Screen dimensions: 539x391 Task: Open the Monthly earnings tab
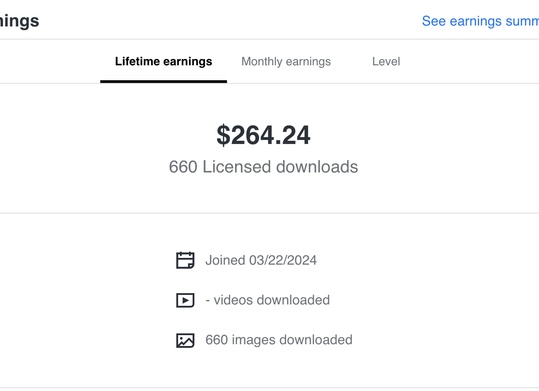pyautogui.click(x=286, y=62)
